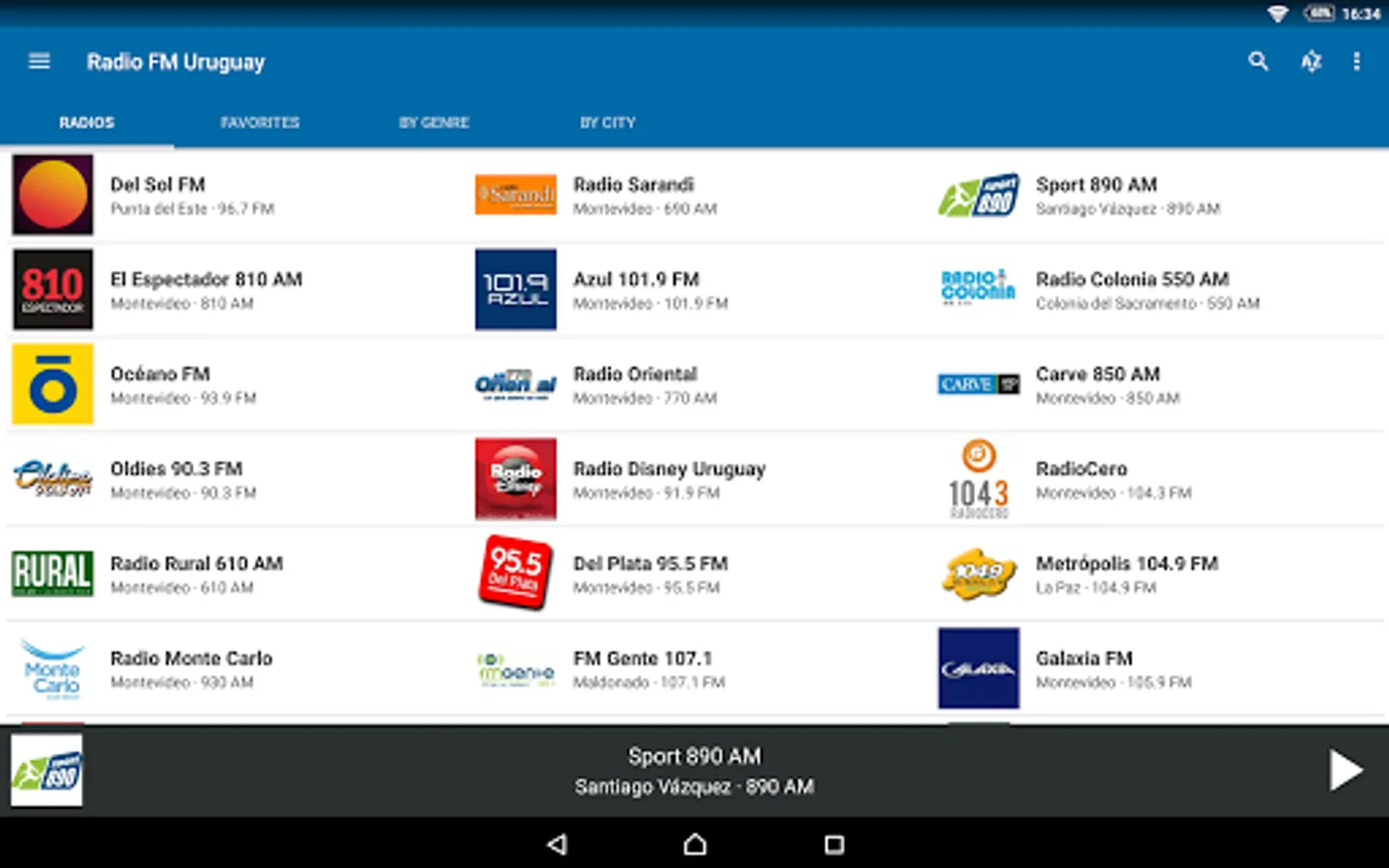This screenshot has height=868, width=1389.
Task: Tap the Del Plata 95.5 logo
Action: [516, 573]
